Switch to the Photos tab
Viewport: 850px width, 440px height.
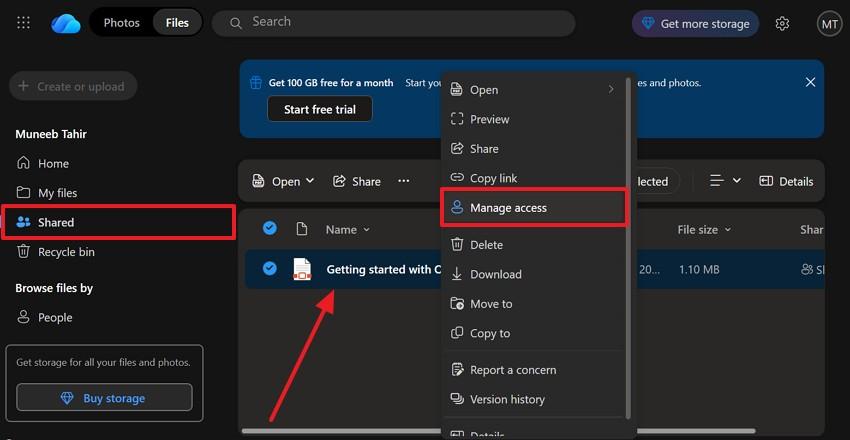click(121, 23)
